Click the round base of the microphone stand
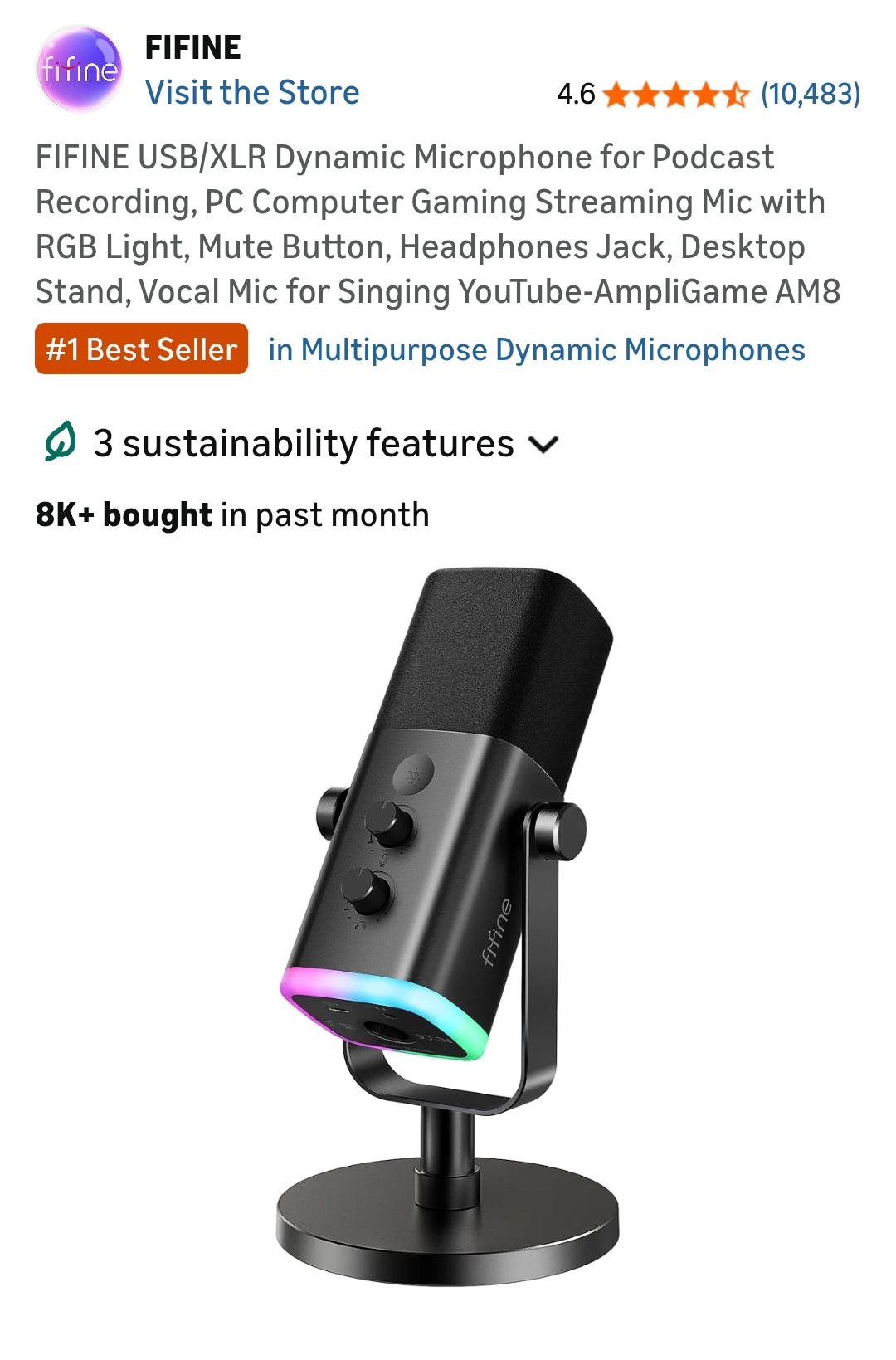Viewport: 896px width, 1360px height. click(x=447, y=1220)
